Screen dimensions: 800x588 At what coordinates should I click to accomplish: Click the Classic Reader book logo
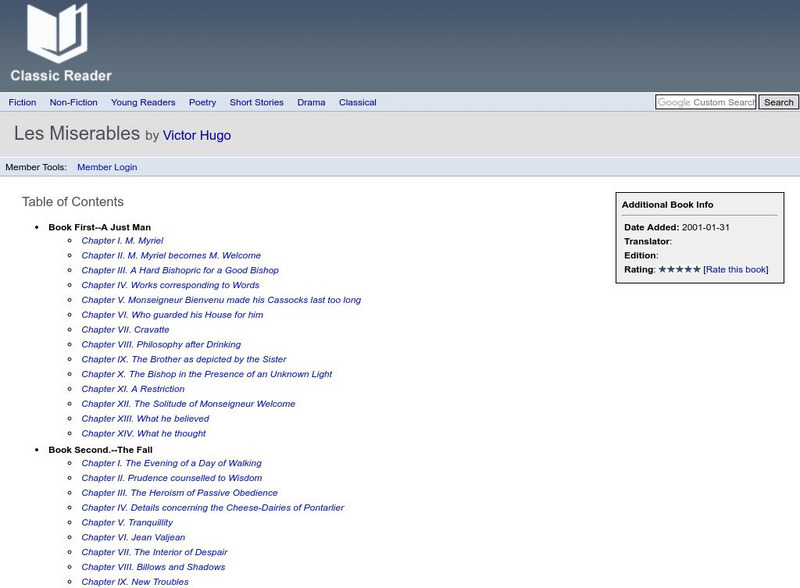click(x=58, y=32)
